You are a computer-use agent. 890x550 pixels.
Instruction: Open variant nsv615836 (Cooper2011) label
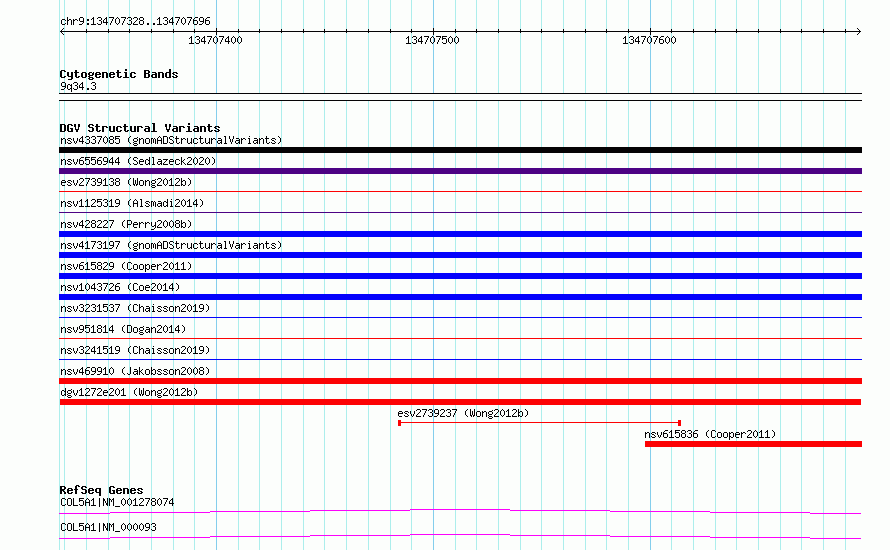(x=710, y=434)
